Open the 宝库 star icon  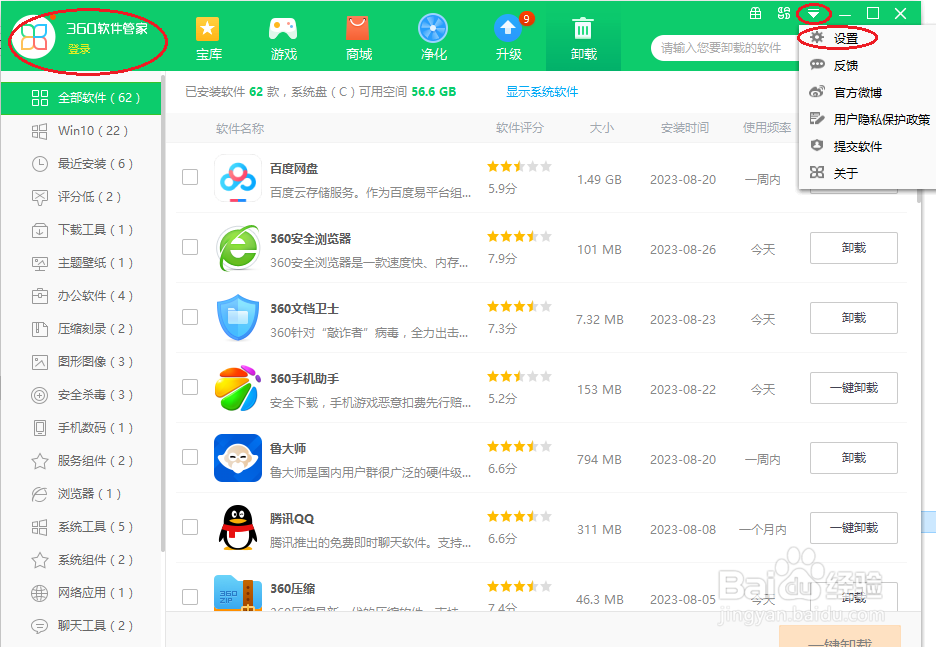pos(207,29)
